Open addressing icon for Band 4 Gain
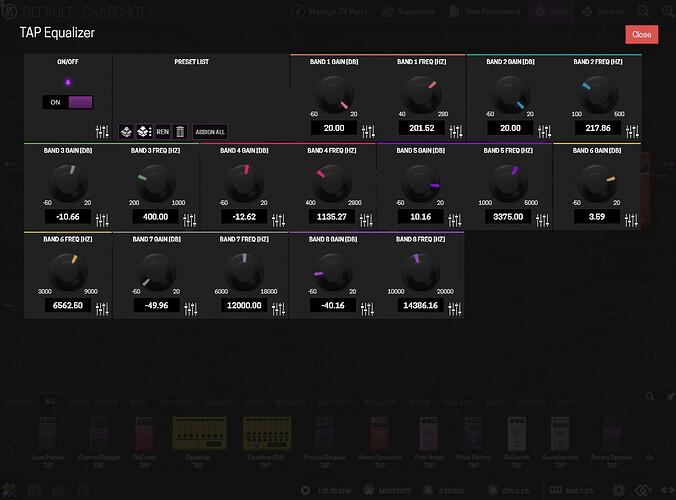Image resolution: width=676 pixels, height=500 pixels. click(x=278, y=220)
